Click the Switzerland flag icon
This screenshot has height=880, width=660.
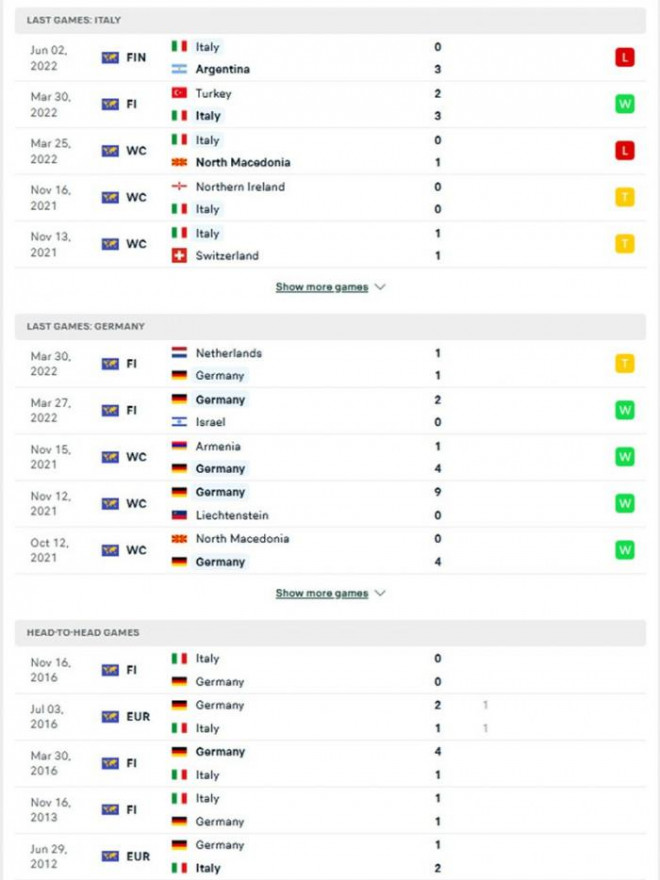tap(180, 256)
